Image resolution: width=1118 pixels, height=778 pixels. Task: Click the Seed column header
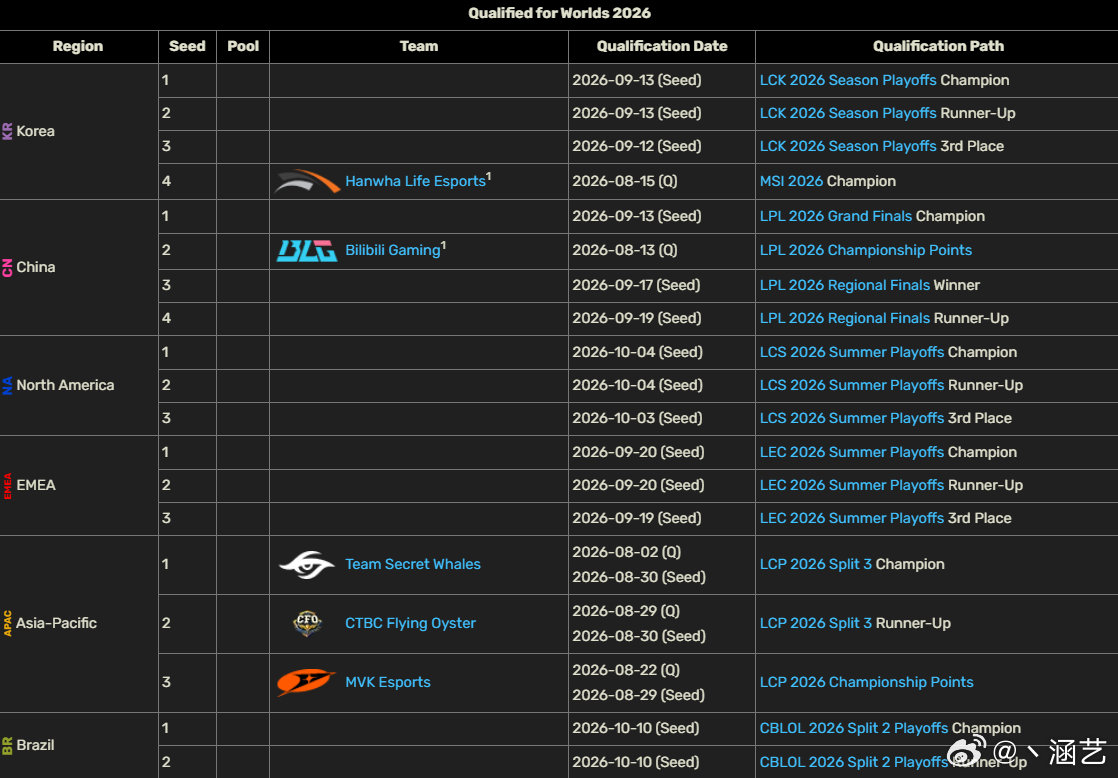(x=187, y=46)
